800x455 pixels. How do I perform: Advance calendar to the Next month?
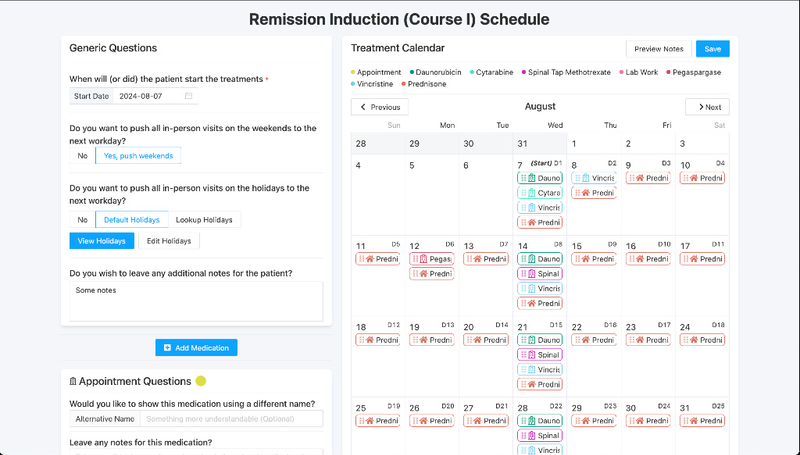coord(707,107)
